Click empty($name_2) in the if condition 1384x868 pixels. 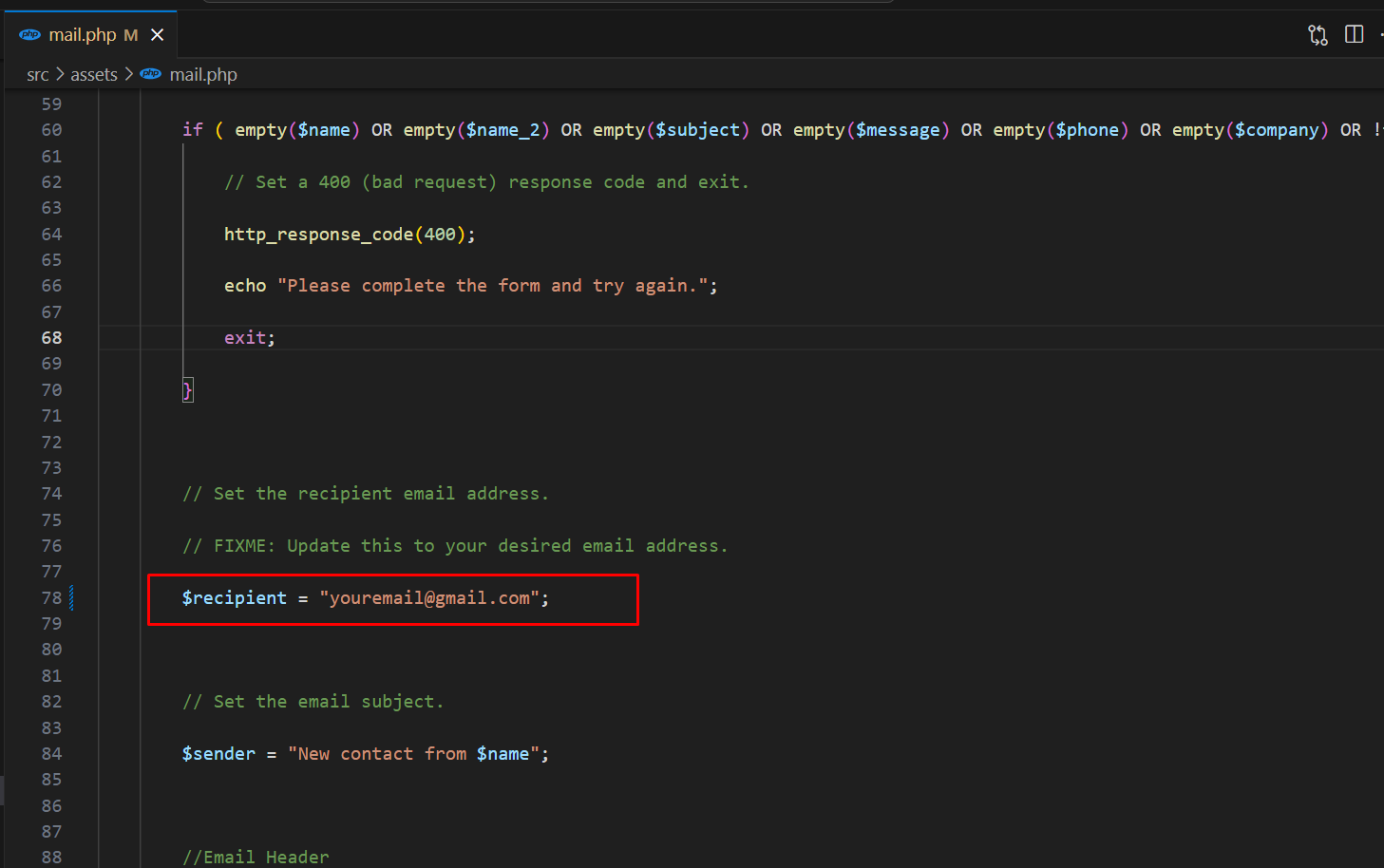pos(476,130)
